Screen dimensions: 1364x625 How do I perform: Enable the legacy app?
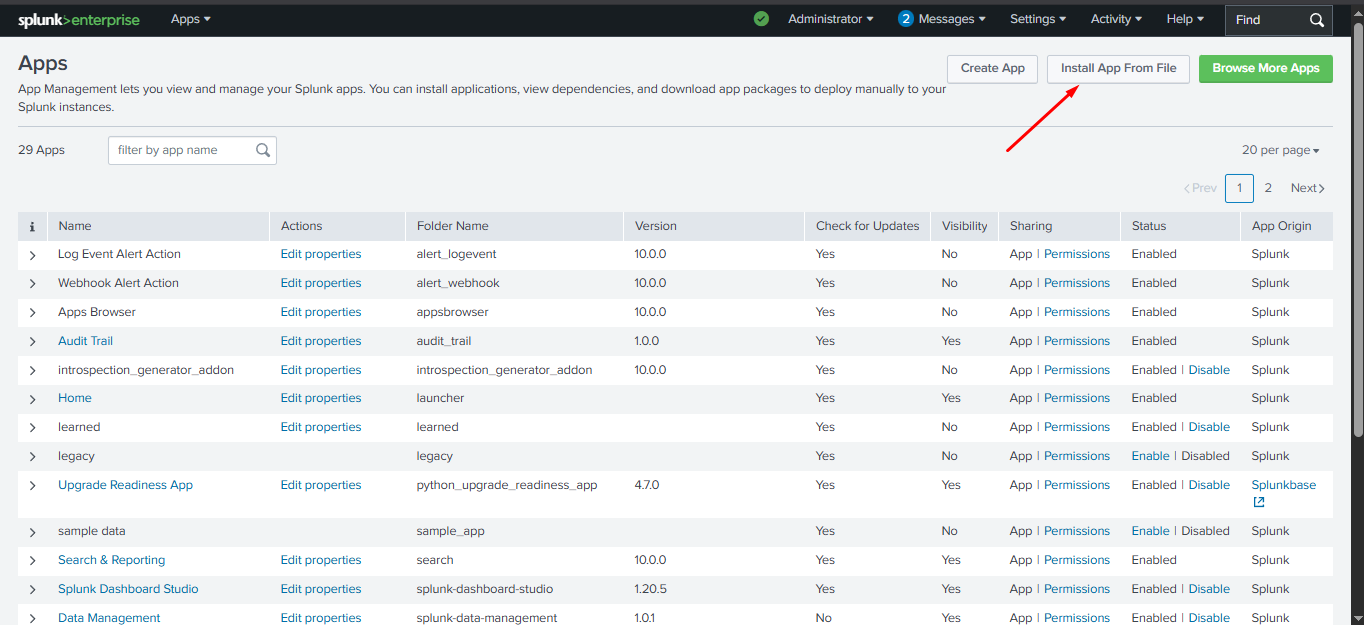pos(1150,455)
